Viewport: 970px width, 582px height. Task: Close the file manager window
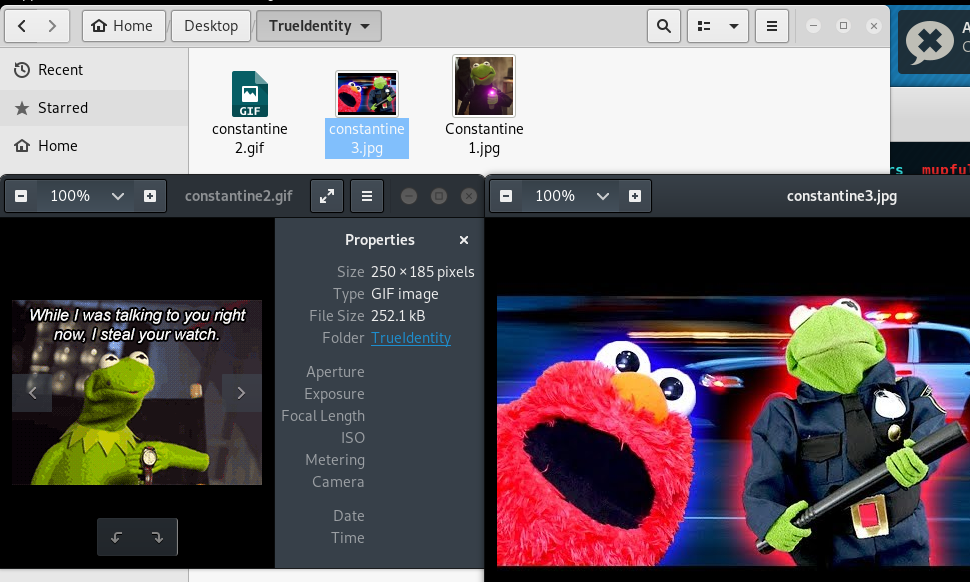(x=873, y=26)
